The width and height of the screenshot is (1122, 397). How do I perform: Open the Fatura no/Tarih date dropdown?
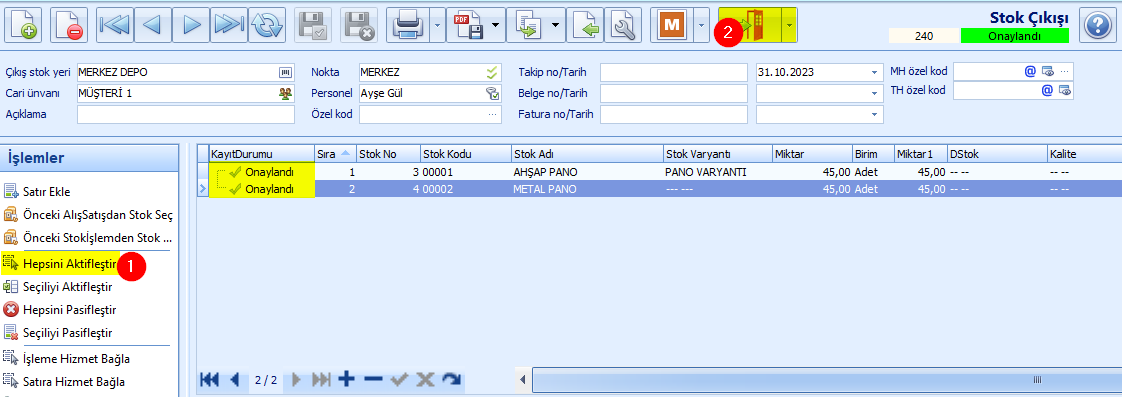[x=874, y=114]
